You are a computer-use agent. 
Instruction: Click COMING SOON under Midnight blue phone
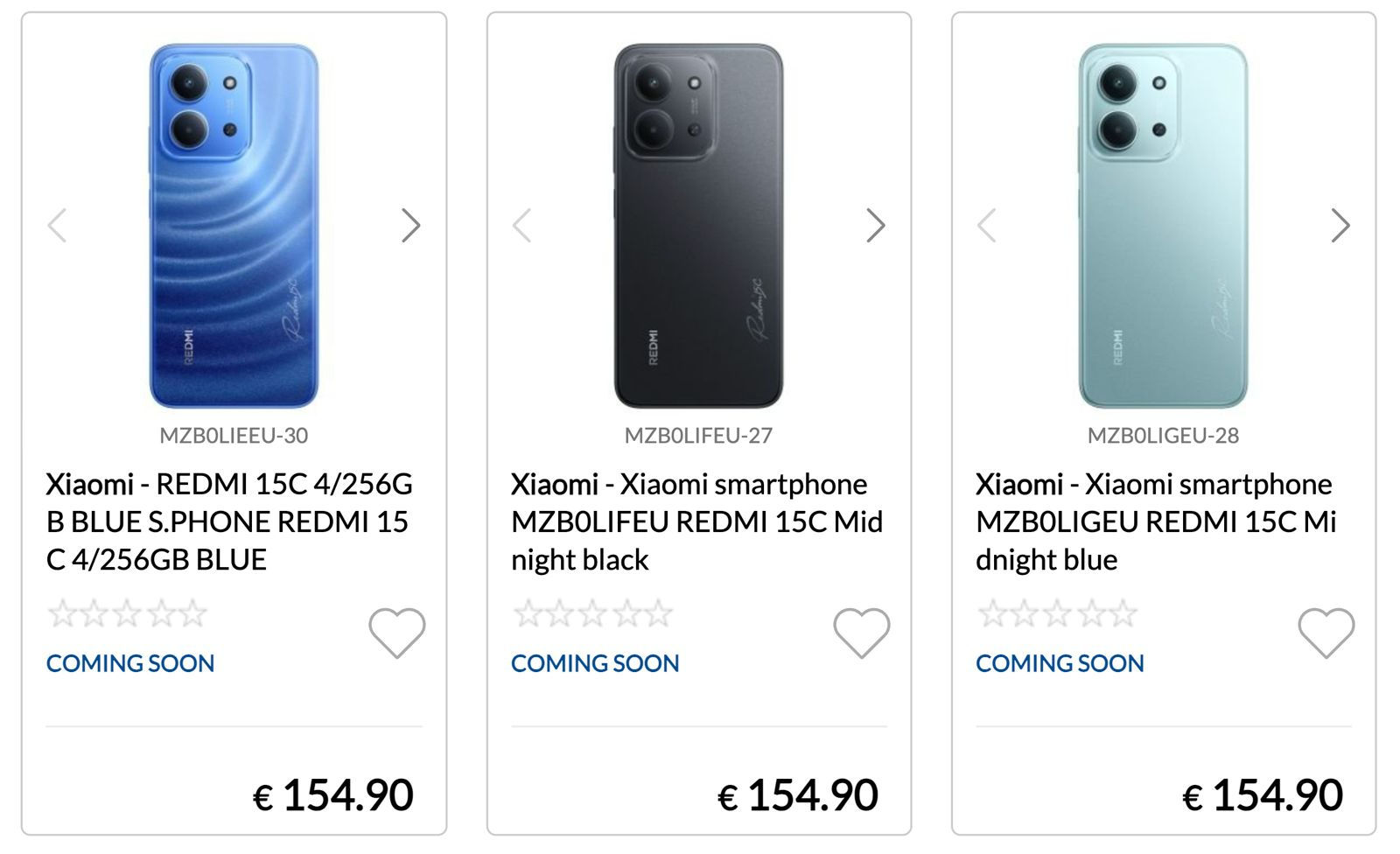click(x=1060, y=663)
